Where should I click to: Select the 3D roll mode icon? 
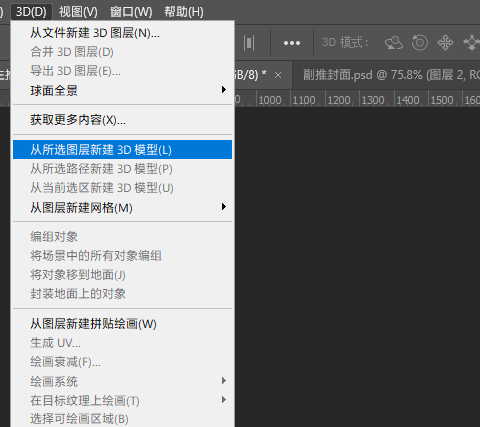(x=420, y=43)
